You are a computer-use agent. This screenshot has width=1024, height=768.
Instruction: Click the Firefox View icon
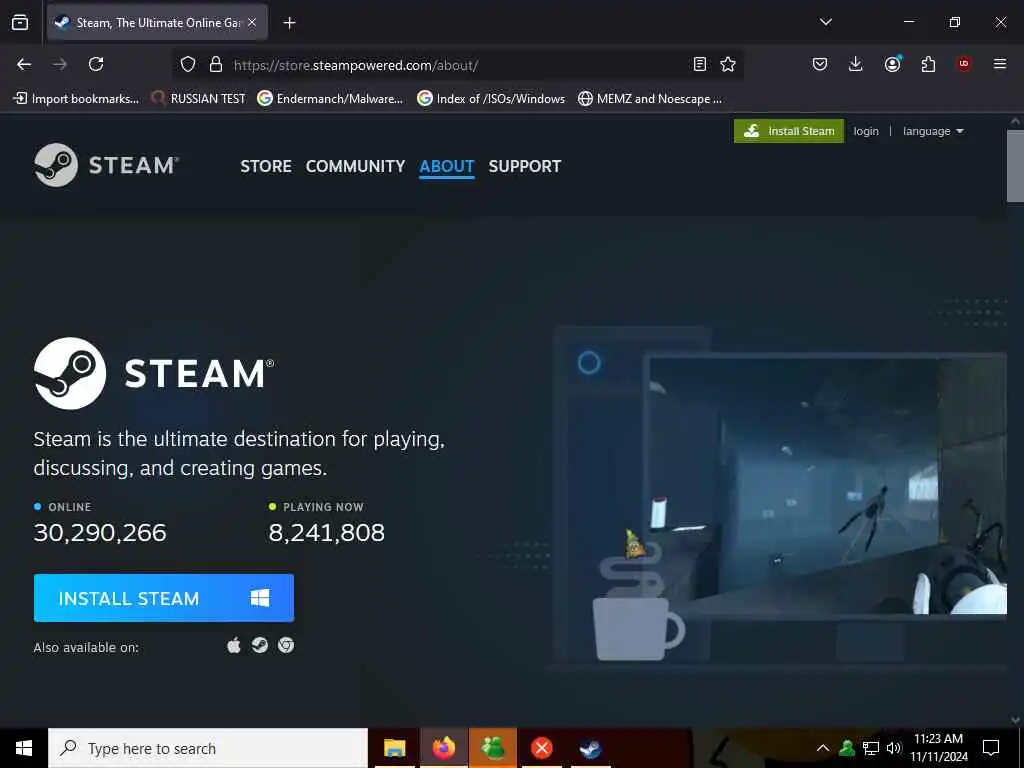[20, 23]
